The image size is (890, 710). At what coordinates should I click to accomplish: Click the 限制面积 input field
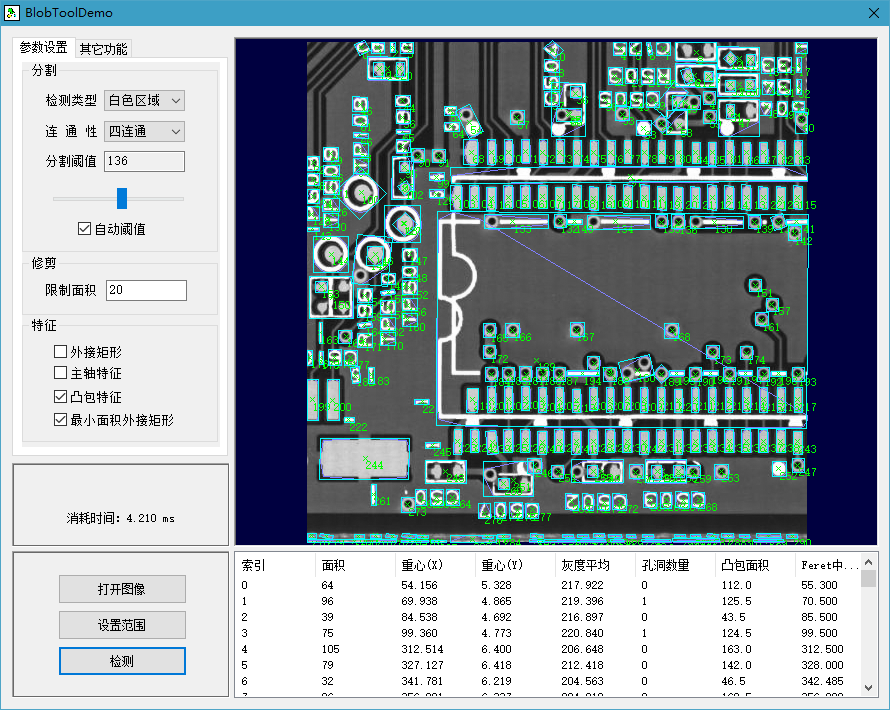pyautogui.click(x=146, y=290)
